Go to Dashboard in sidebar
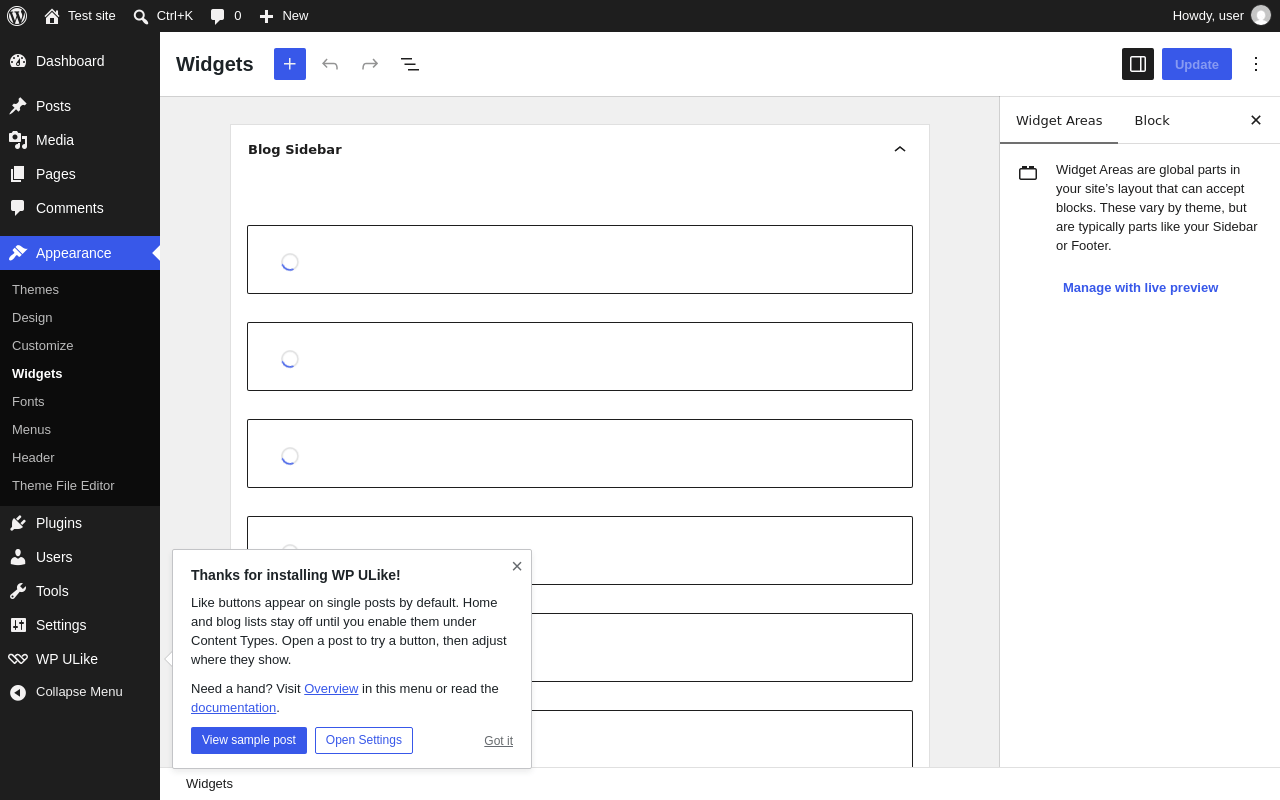 tap(80, 61)
